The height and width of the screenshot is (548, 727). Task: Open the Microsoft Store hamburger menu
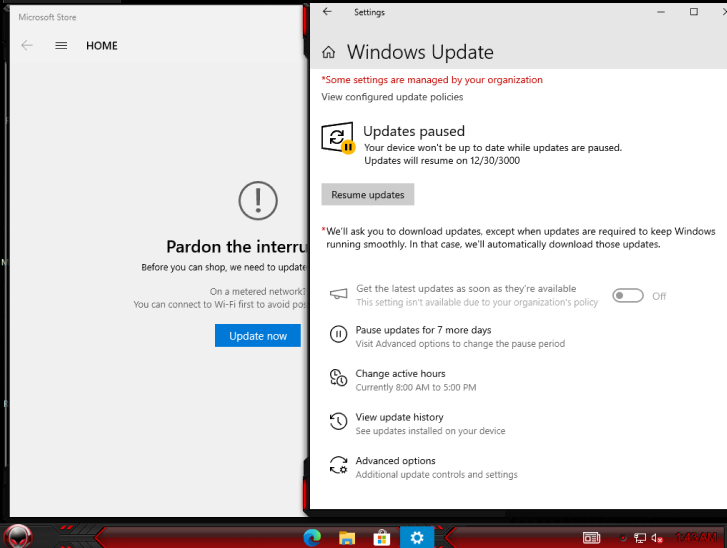point(61,45)
